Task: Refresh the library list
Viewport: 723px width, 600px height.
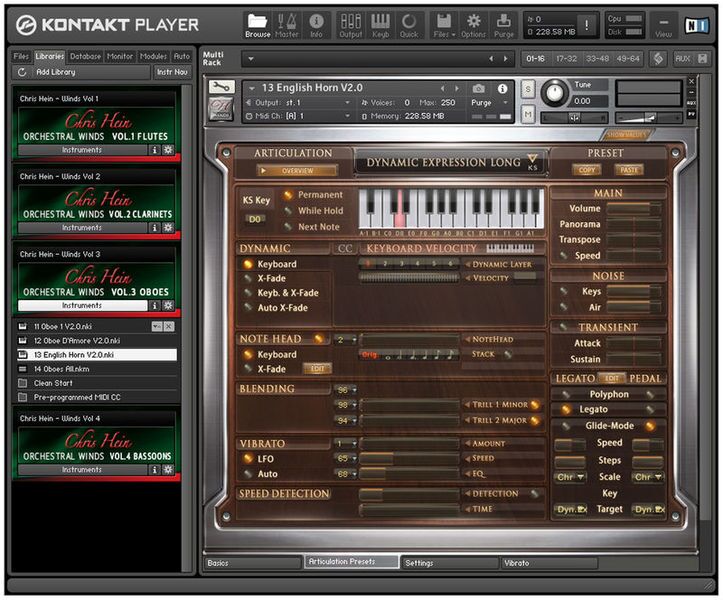Action: tap(22, 72)
